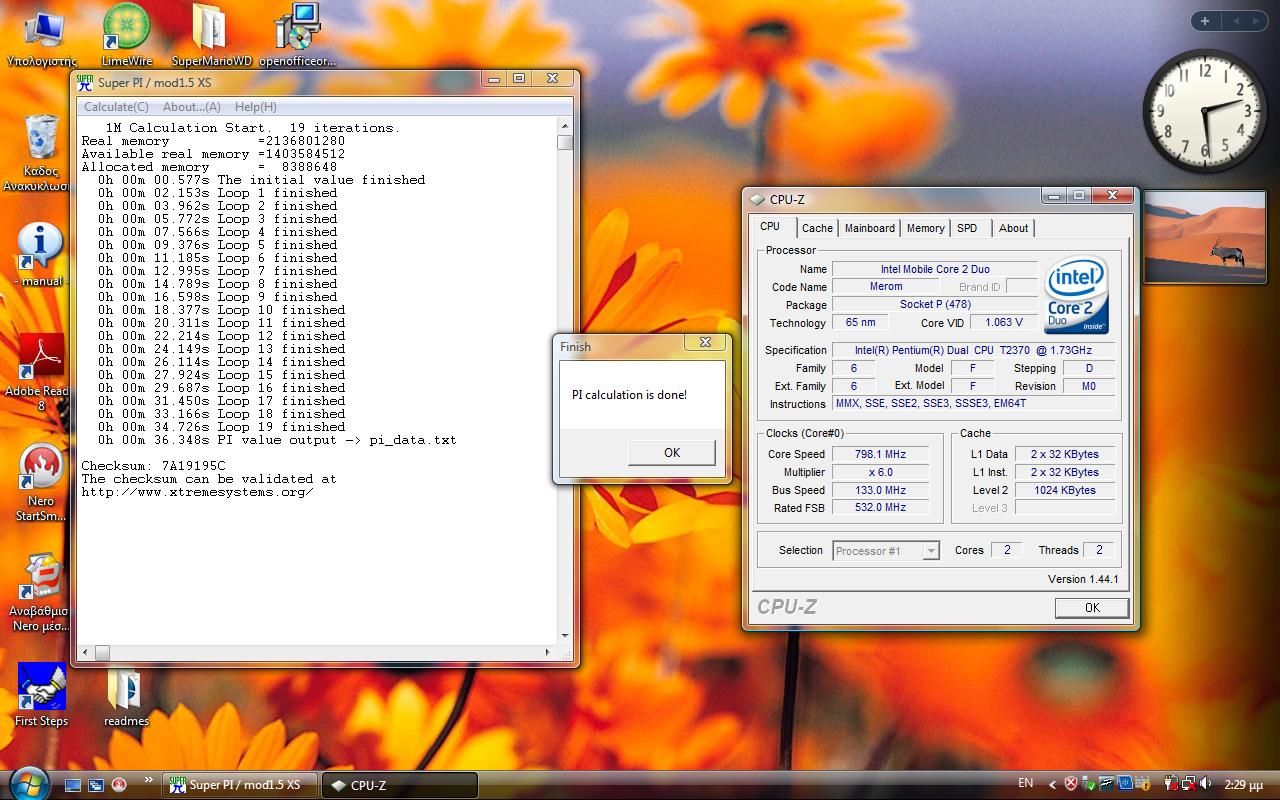
Task: Click Show Desktop quick launch icon
Action: pyautogui.click(x=73, y=785)
